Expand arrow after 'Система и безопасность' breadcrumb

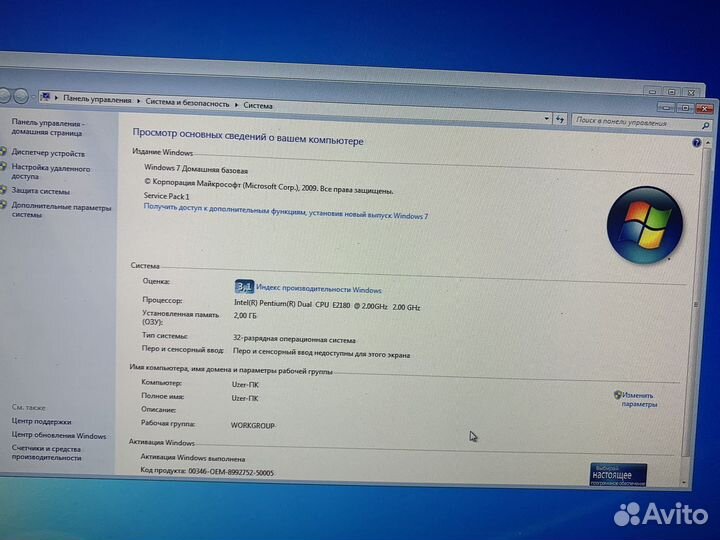pos(236,105)
